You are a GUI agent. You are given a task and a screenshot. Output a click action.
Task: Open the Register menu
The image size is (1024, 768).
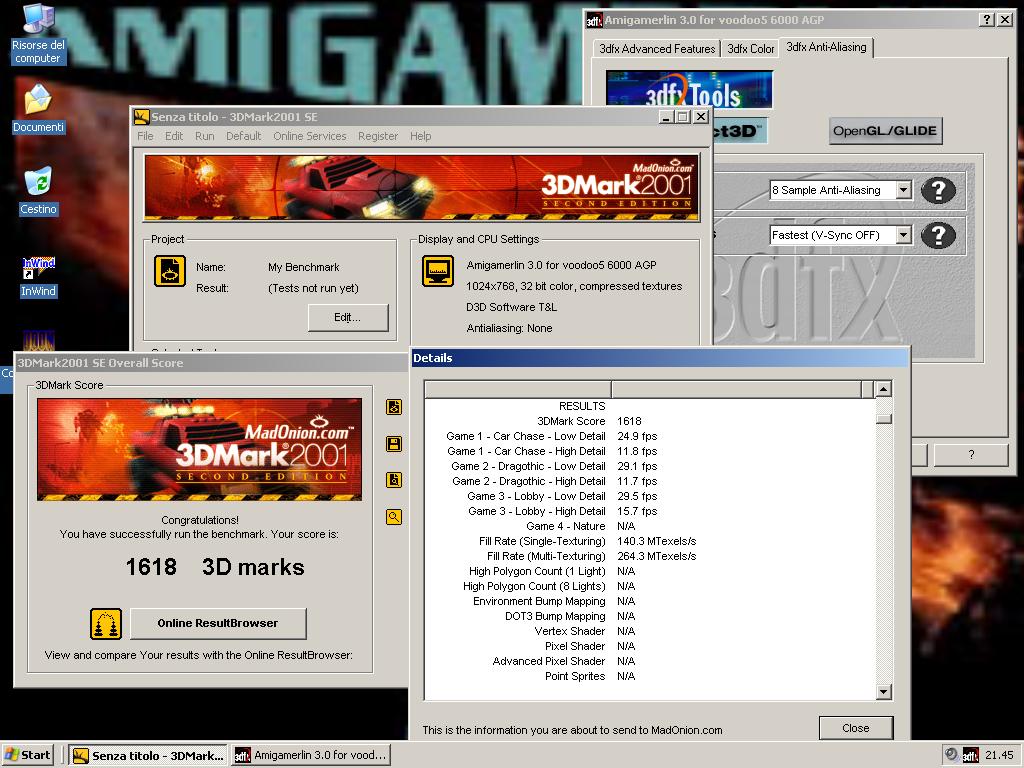click(377, 136)
